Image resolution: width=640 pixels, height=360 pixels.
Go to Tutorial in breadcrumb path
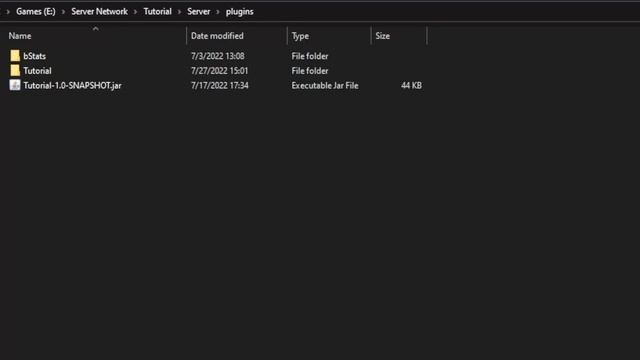[x=157, y=11]
